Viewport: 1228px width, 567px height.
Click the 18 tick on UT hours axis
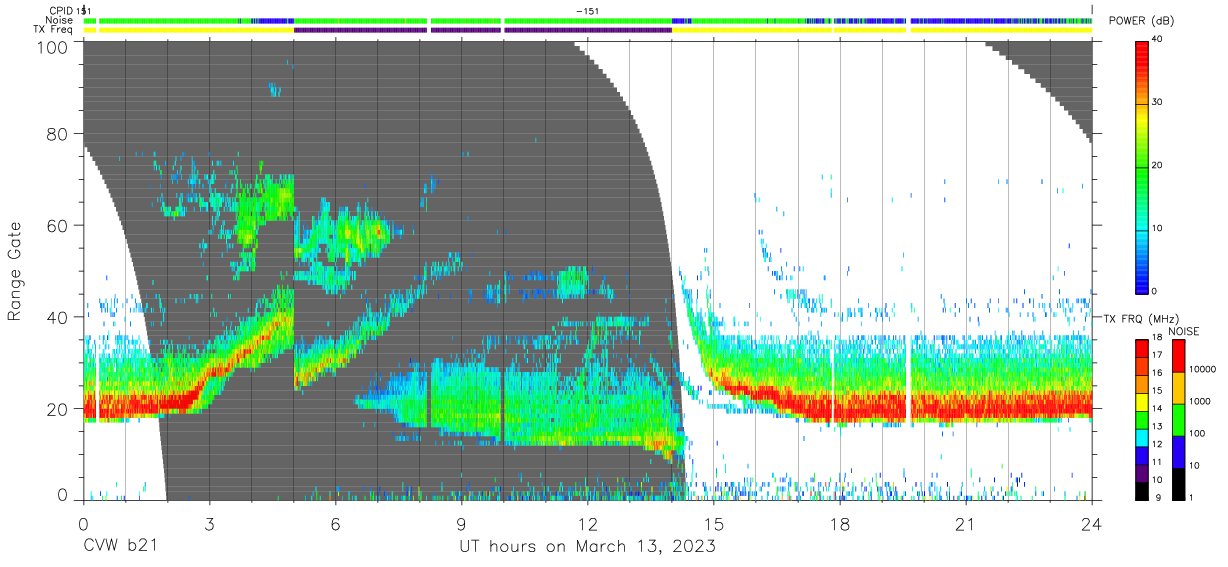point(840,524)
